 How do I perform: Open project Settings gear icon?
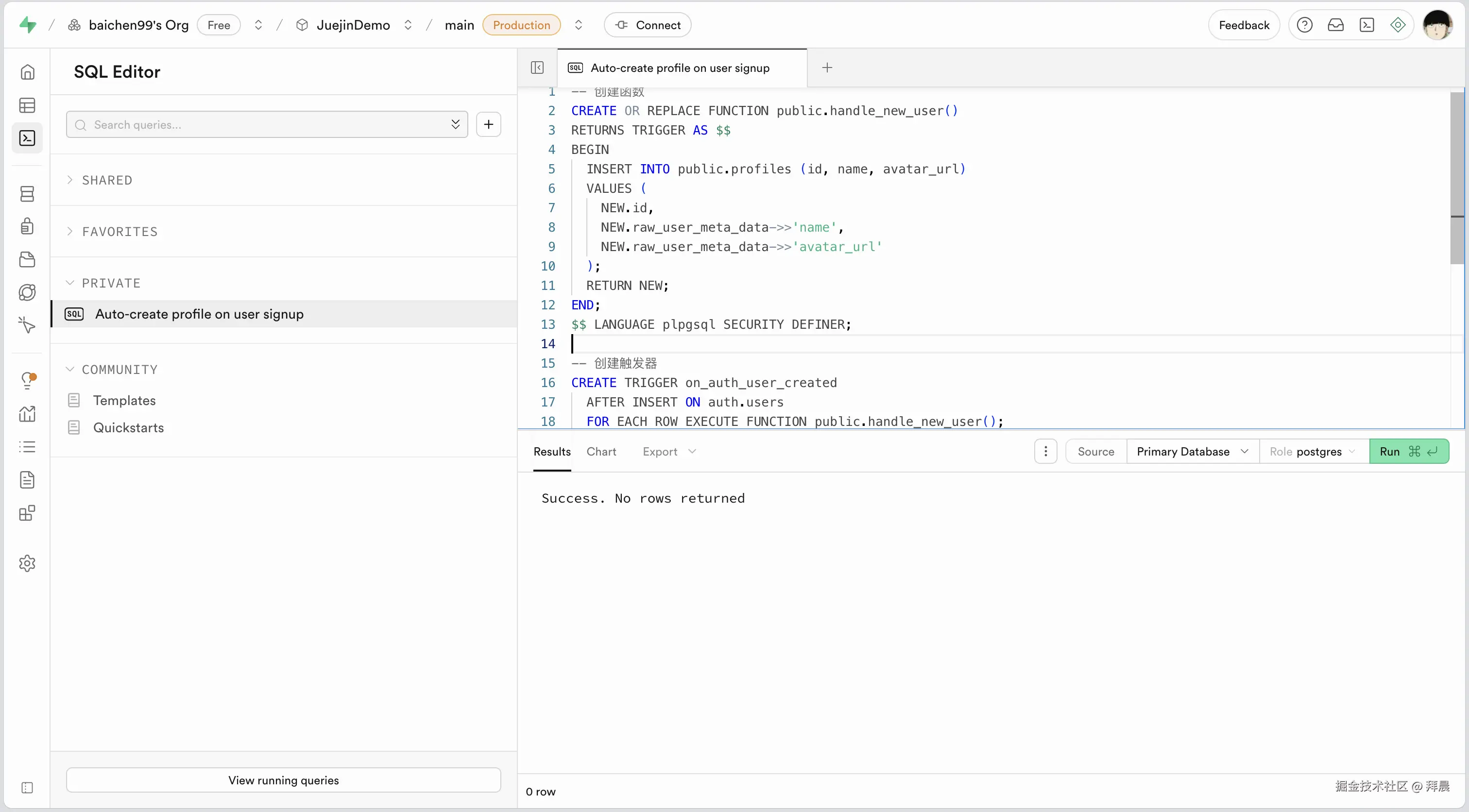click(27, 563)
